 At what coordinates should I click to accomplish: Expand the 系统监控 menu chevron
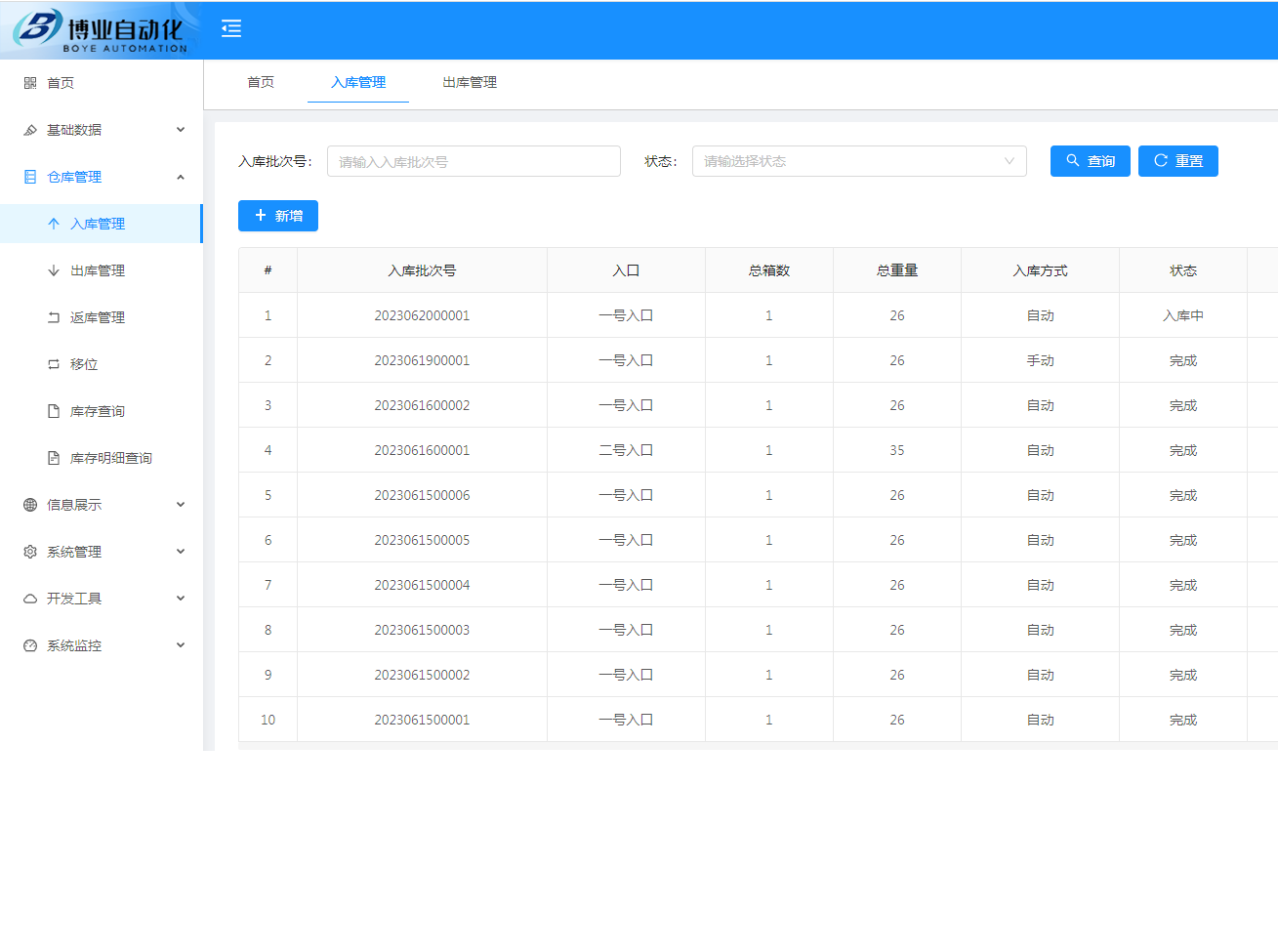click(x=181, y=645)
